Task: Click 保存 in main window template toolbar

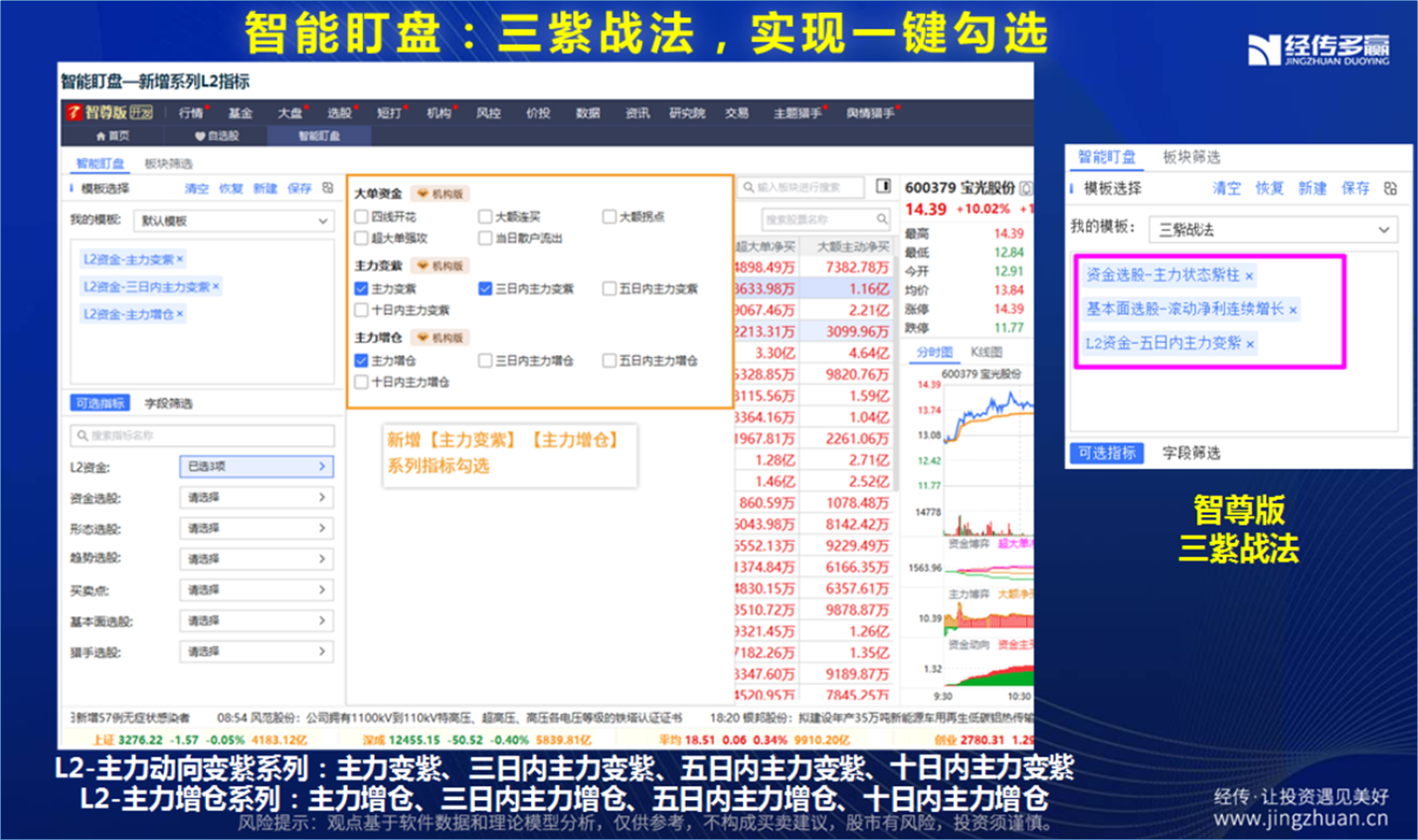Action: click(298, 188)
